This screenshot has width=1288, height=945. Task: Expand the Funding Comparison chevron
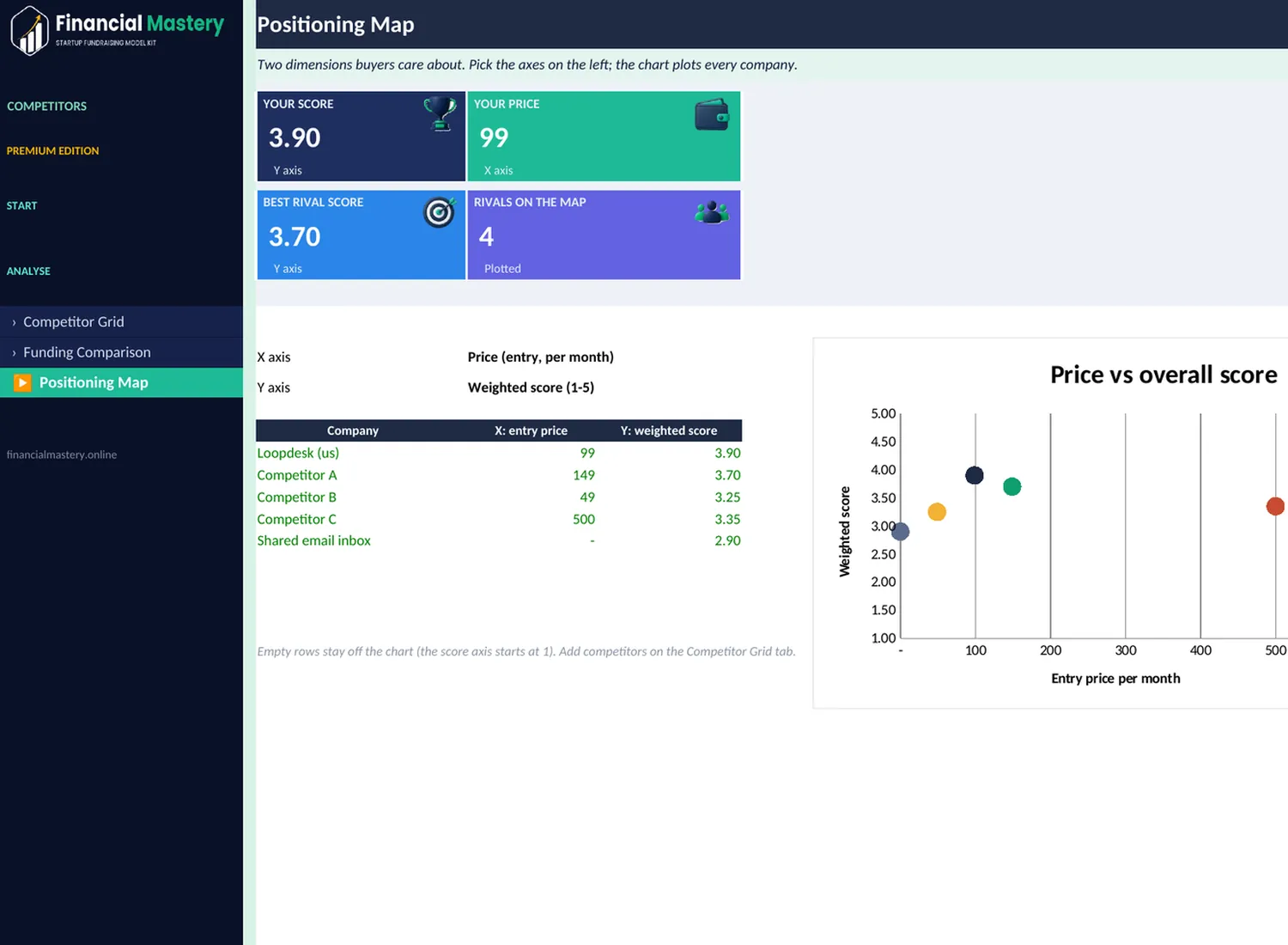(14, 353)
